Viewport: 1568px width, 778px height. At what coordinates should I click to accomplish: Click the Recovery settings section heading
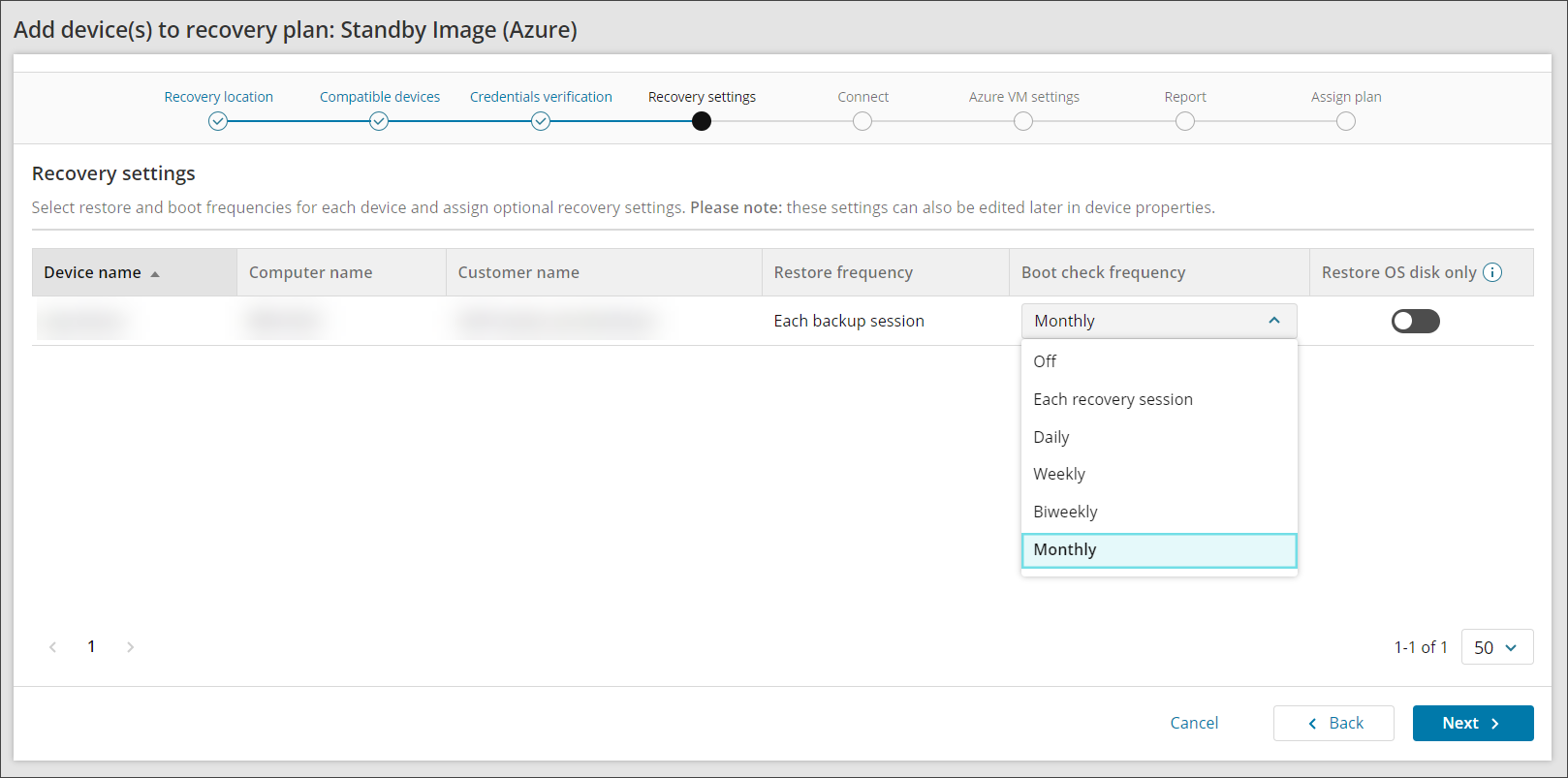pyautogui.click(x=113, y=173)
